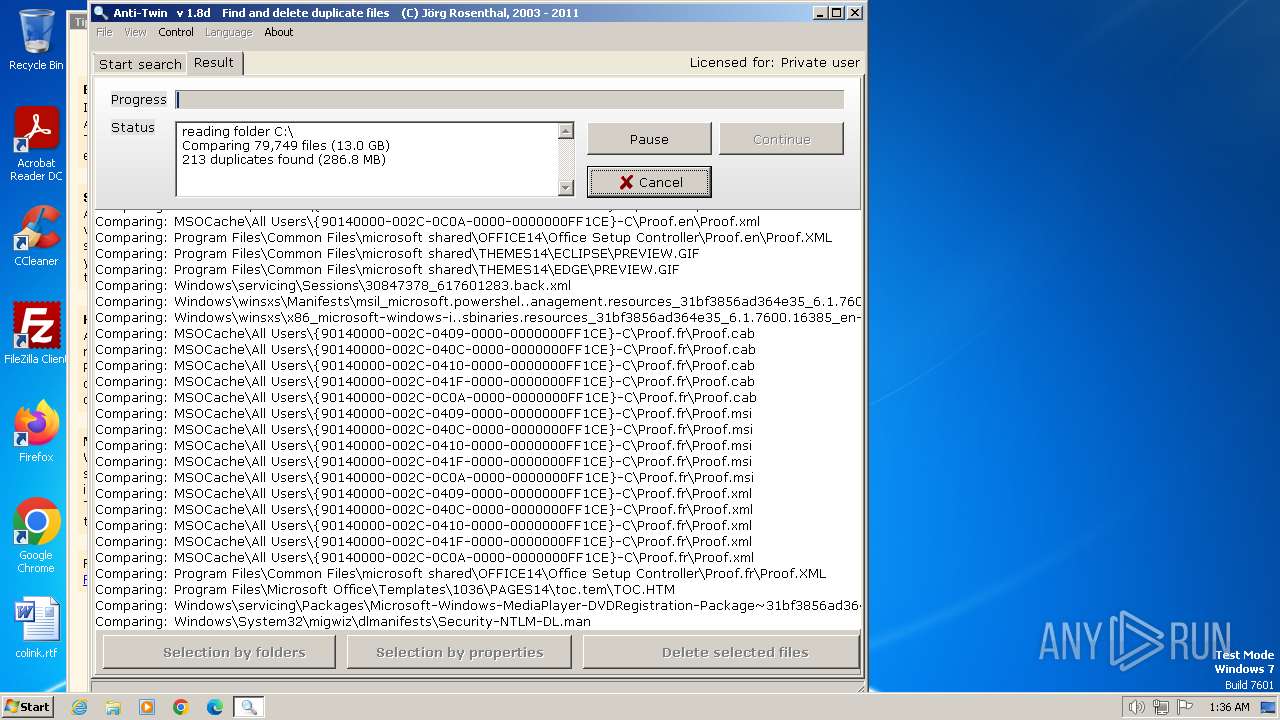Switch to Result tab
Screen dimensions: 1280x720
[x=214, y=62]
